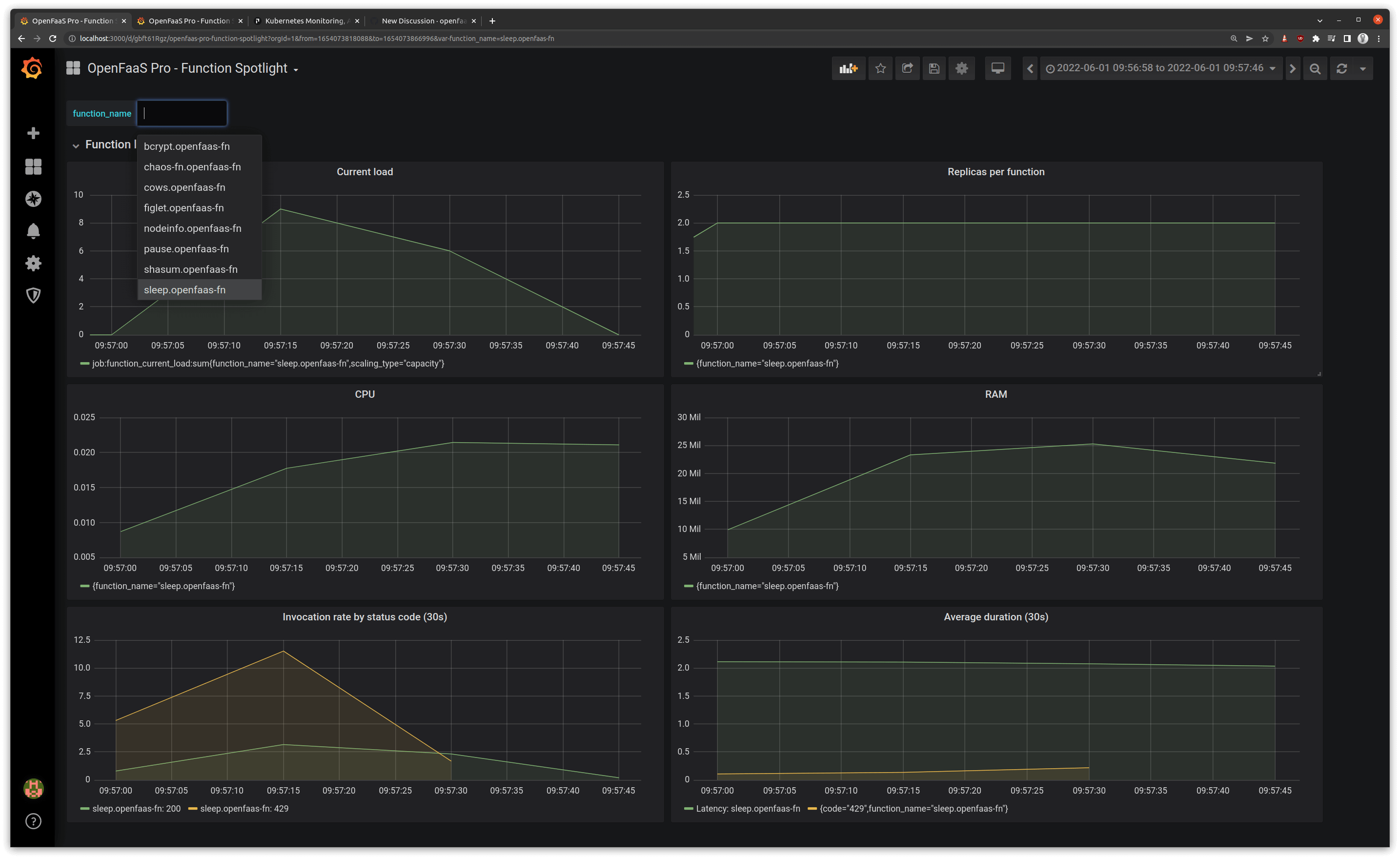
Task: Shift time range forward with the right arrow
Action: 1293,68
